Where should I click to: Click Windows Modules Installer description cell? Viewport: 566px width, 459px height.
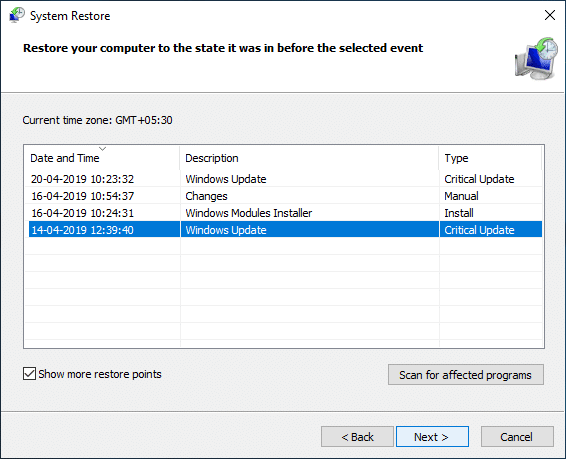tap(249, 213)
